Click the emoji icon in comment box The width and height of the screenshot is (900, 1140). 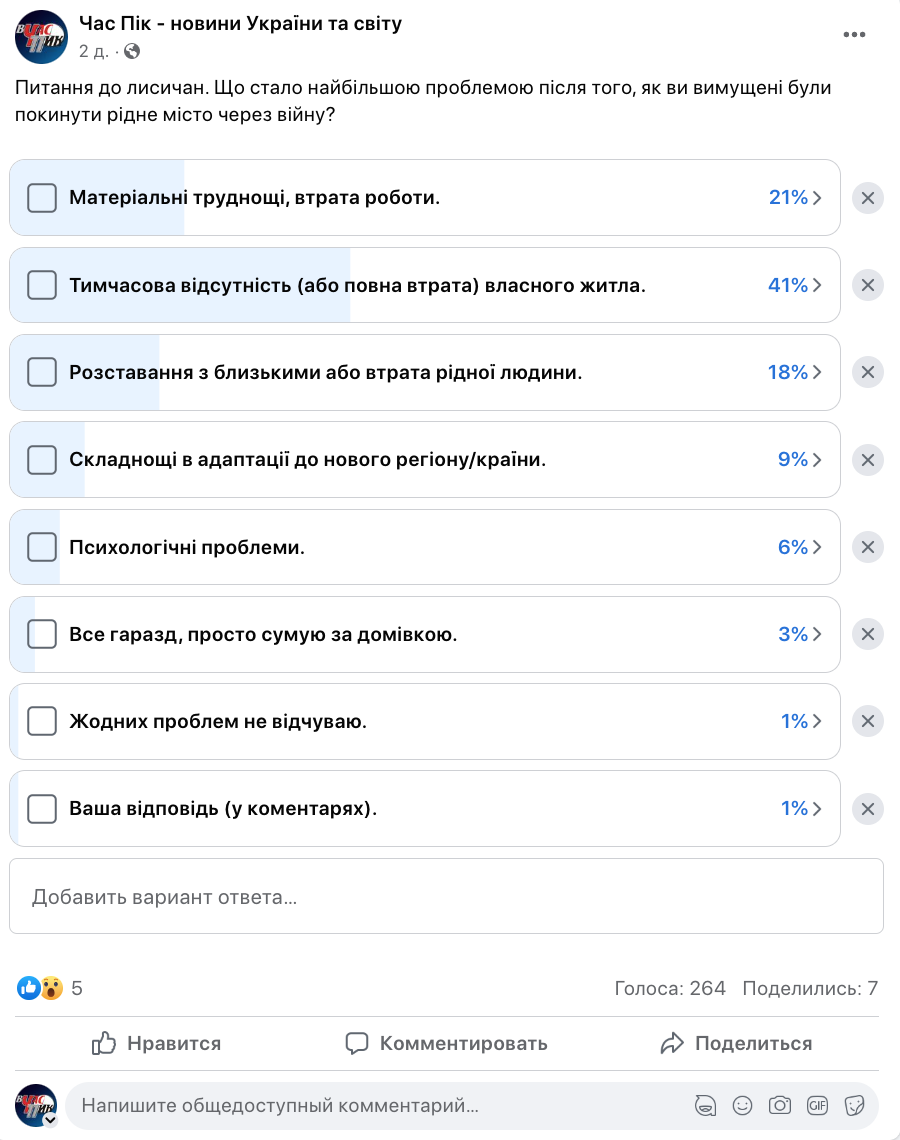click(x=742, y=1105)
